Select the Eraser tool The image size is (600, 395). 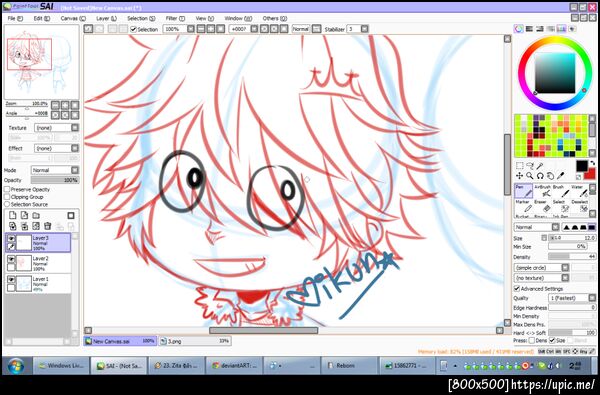(x=542, y=206)
